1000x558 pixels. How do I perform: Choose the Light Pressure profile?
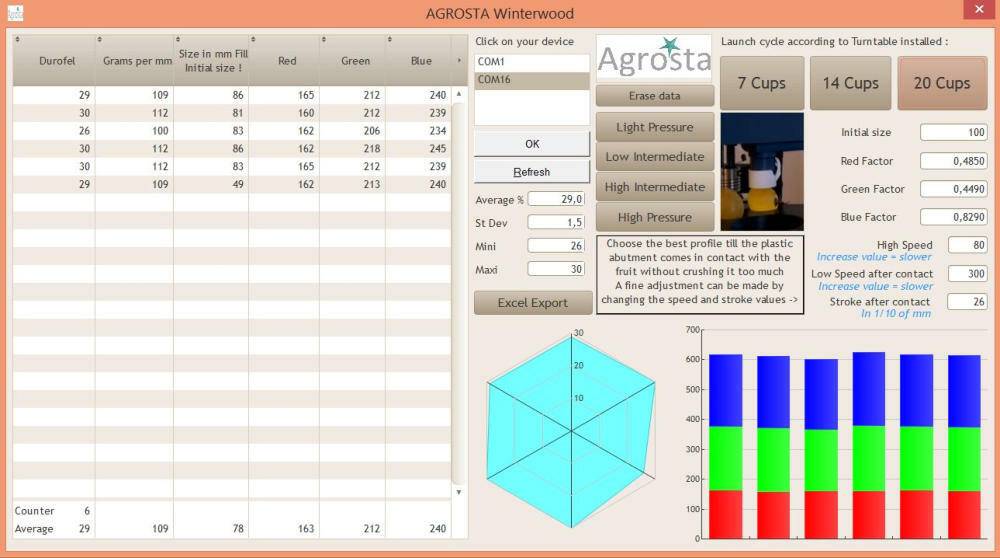(x=654, y=127)
